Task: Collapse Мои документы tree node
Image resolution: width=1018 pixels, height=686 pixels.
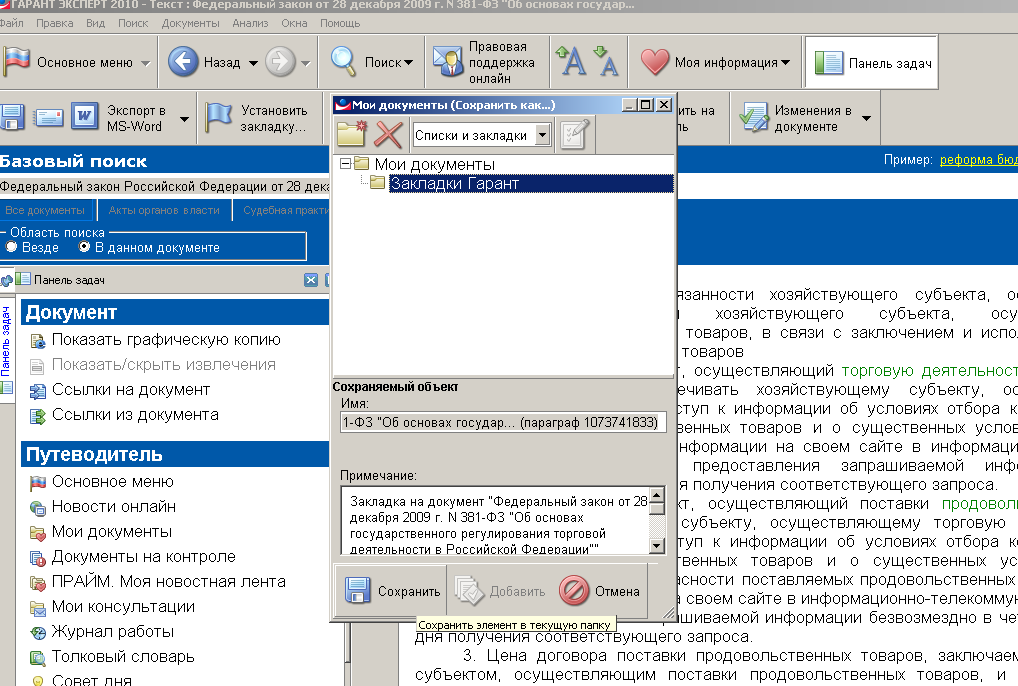Action: 345,164
